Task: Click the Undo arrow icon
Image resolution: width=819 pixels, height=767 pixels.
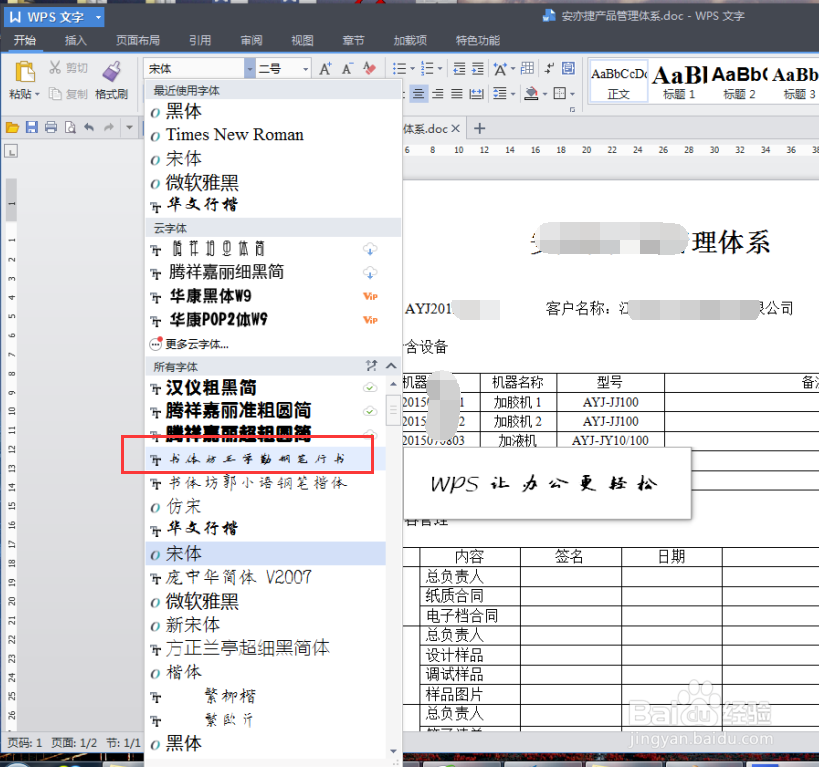Action: pos(89,127)
